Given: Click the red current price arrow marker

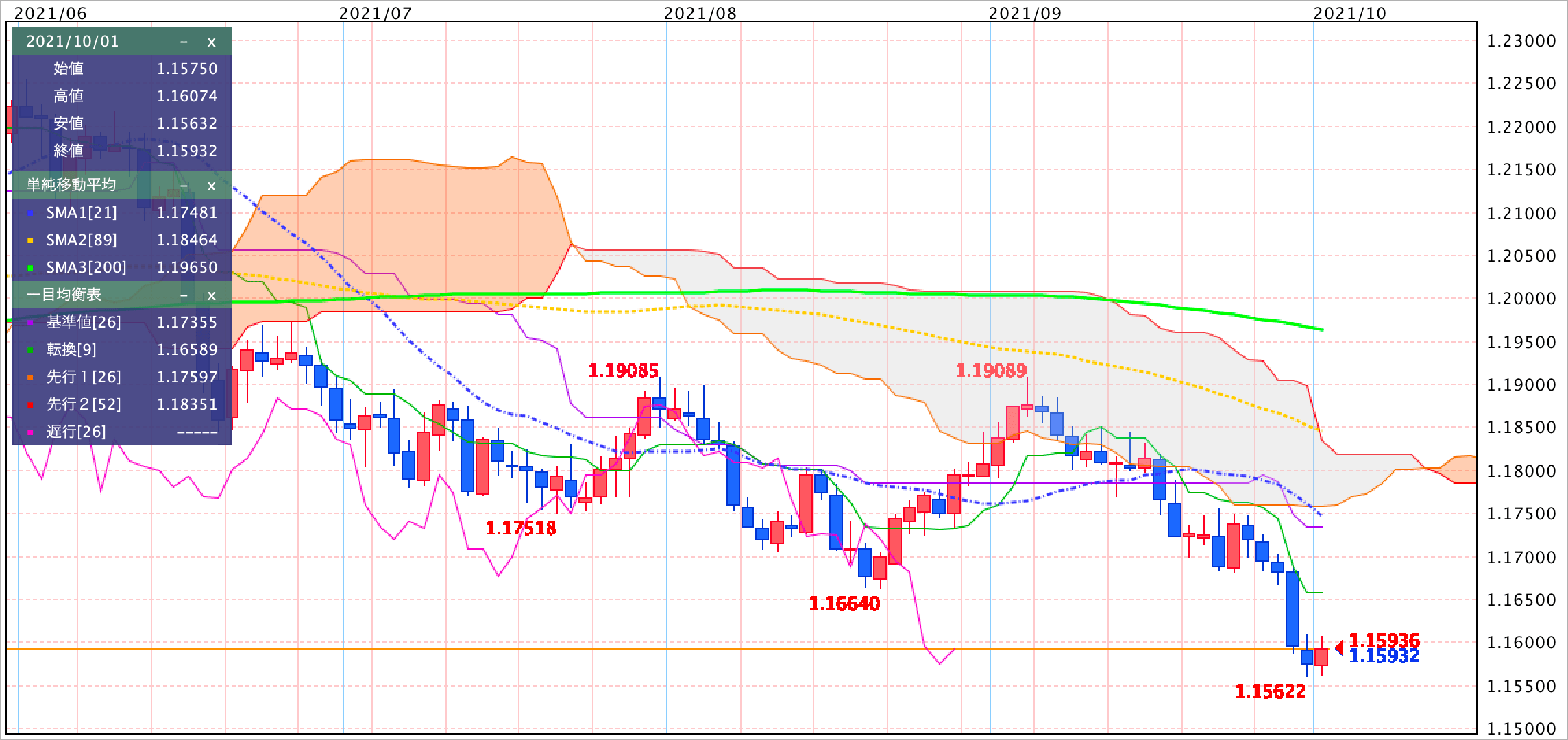Looking at the screenshot, I should [1339, 647].
